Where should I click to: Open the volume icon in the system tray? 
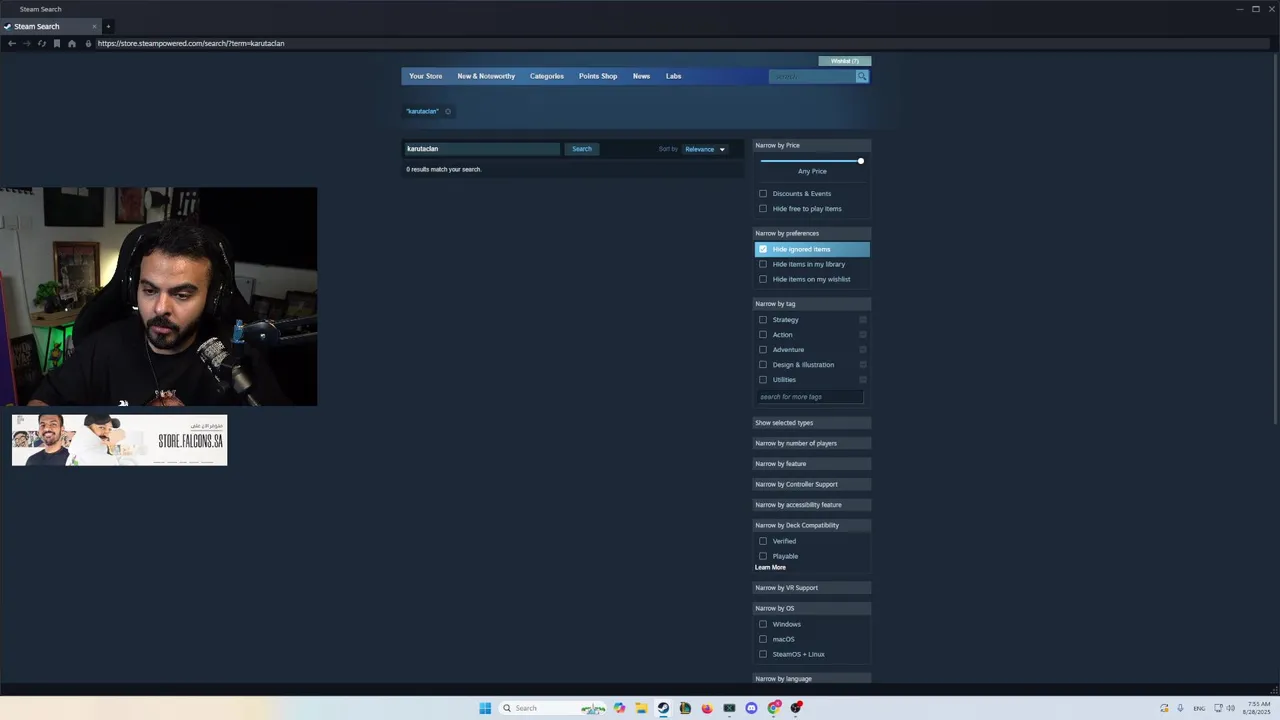pyautogui.click(x=1230, y=708)
